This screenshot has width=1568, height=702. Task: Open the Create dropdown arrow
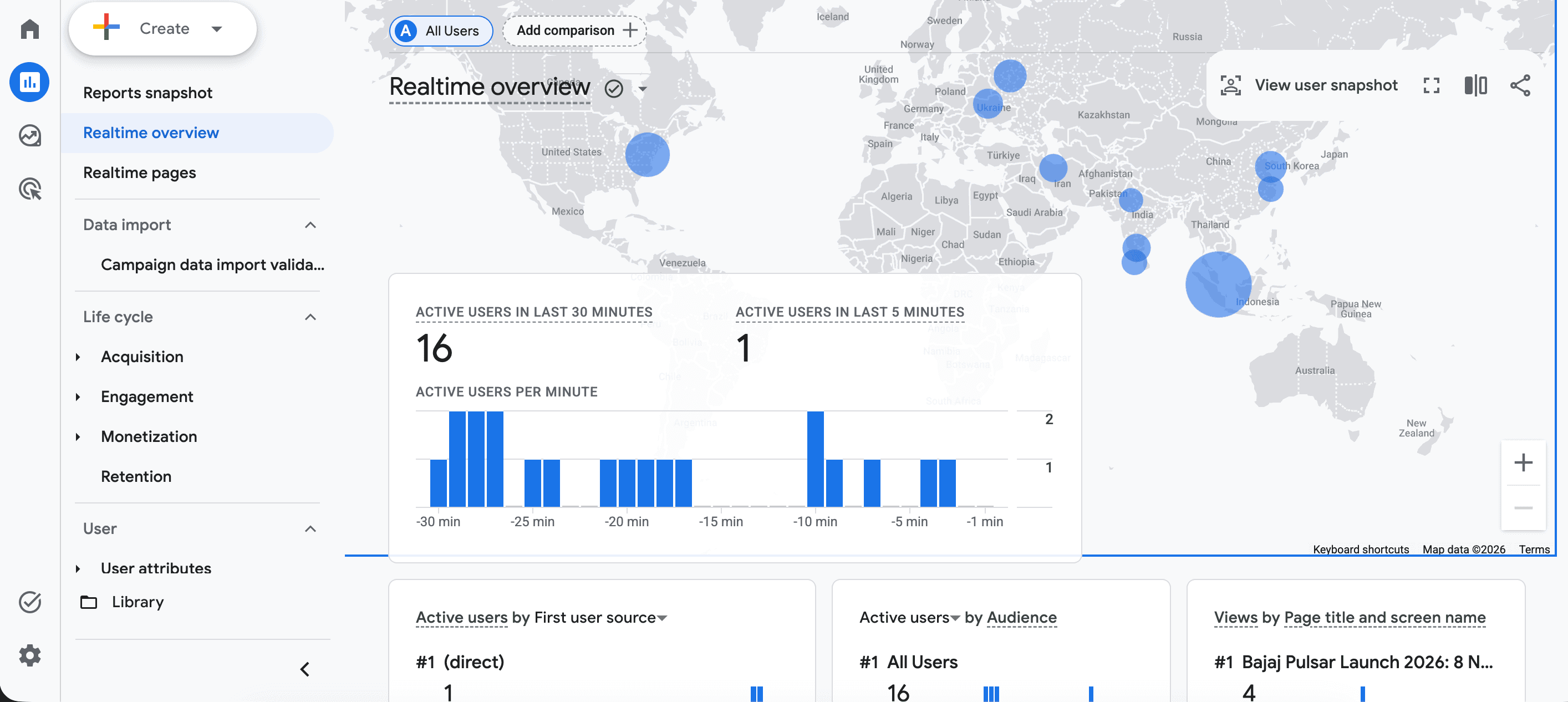[217, 29]
